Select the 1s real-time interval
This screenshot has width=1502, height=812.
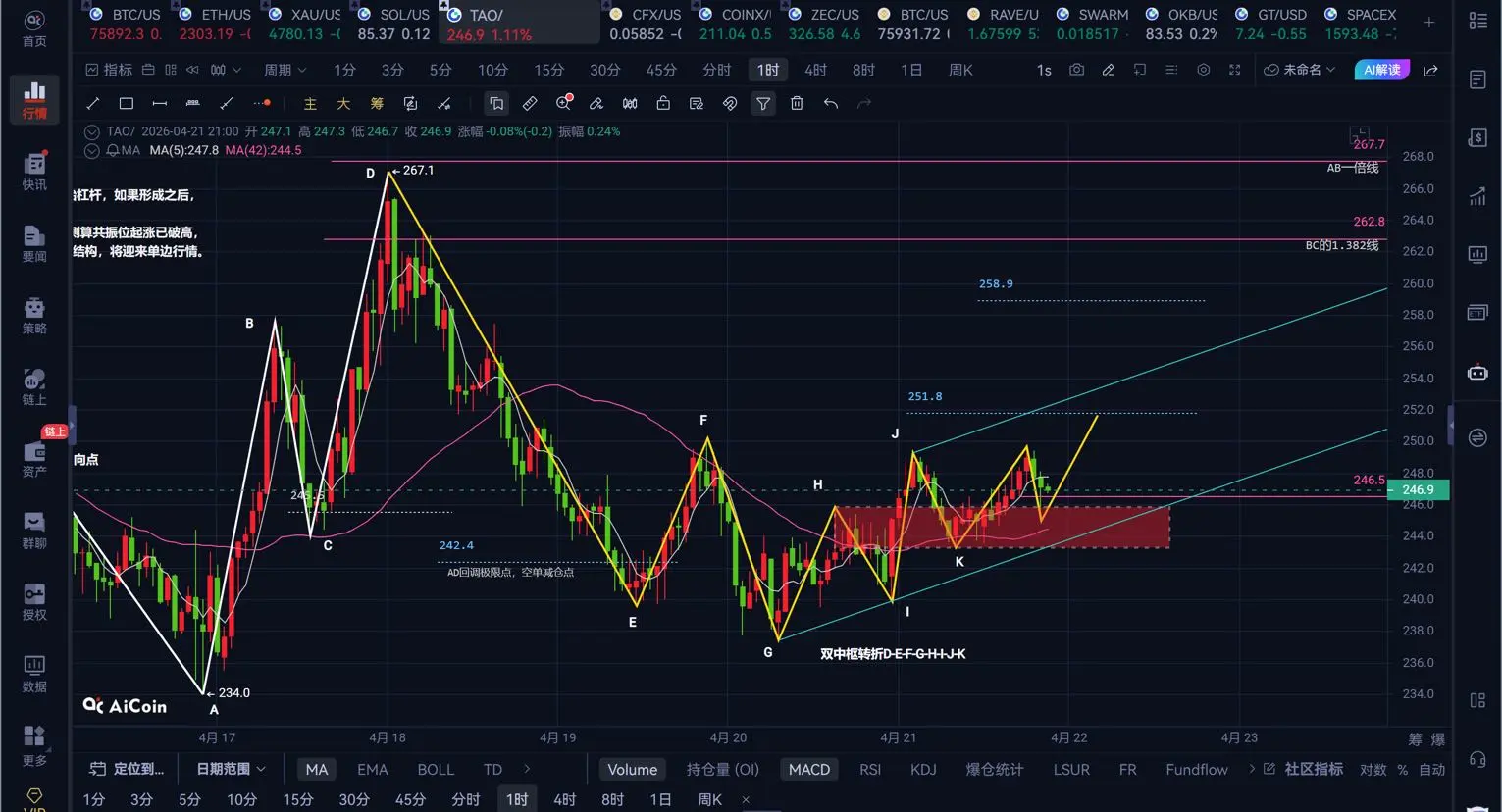coord(1044,70)
